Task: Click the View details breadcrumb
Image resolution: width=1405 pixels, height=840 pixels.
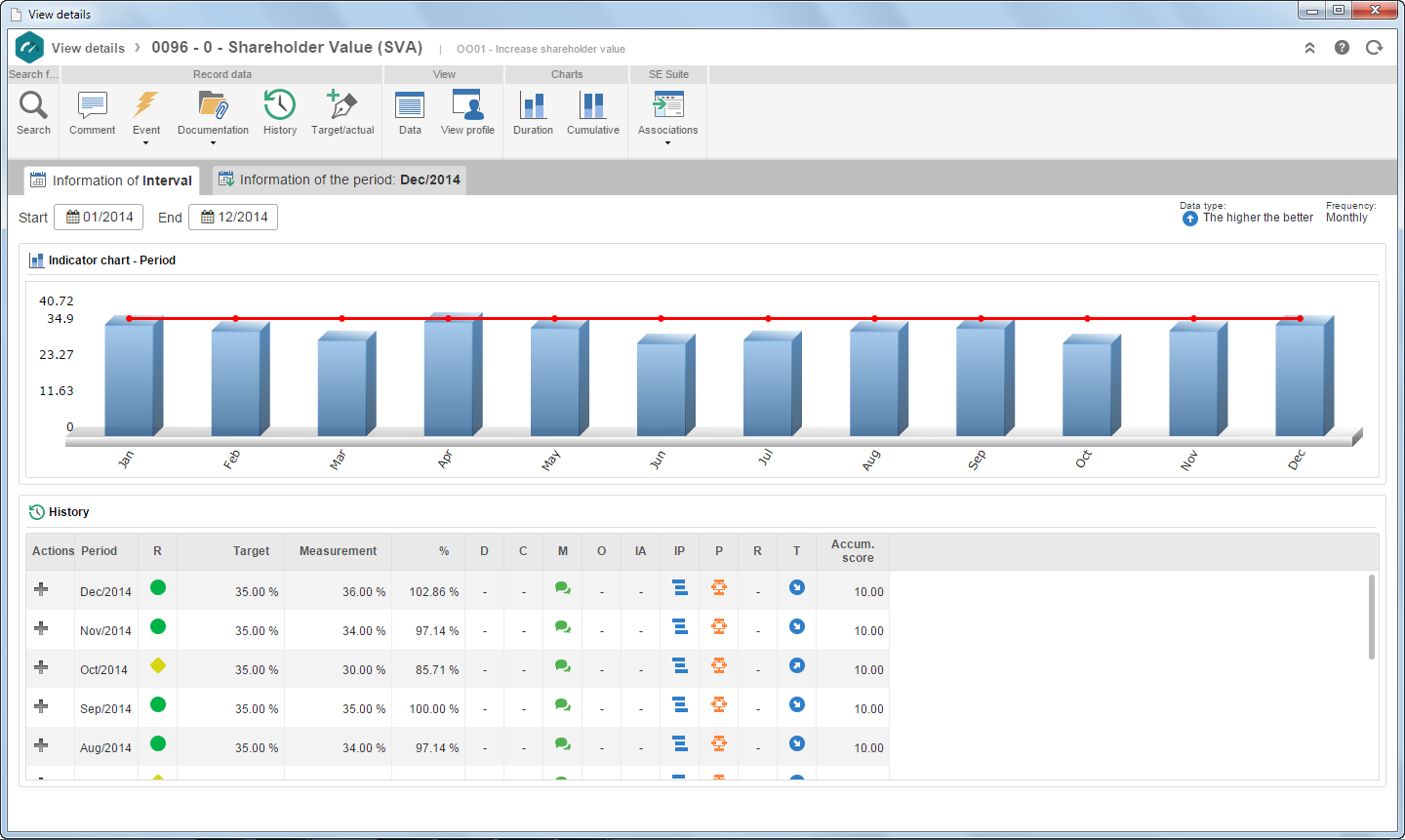Action: (88, 48)
